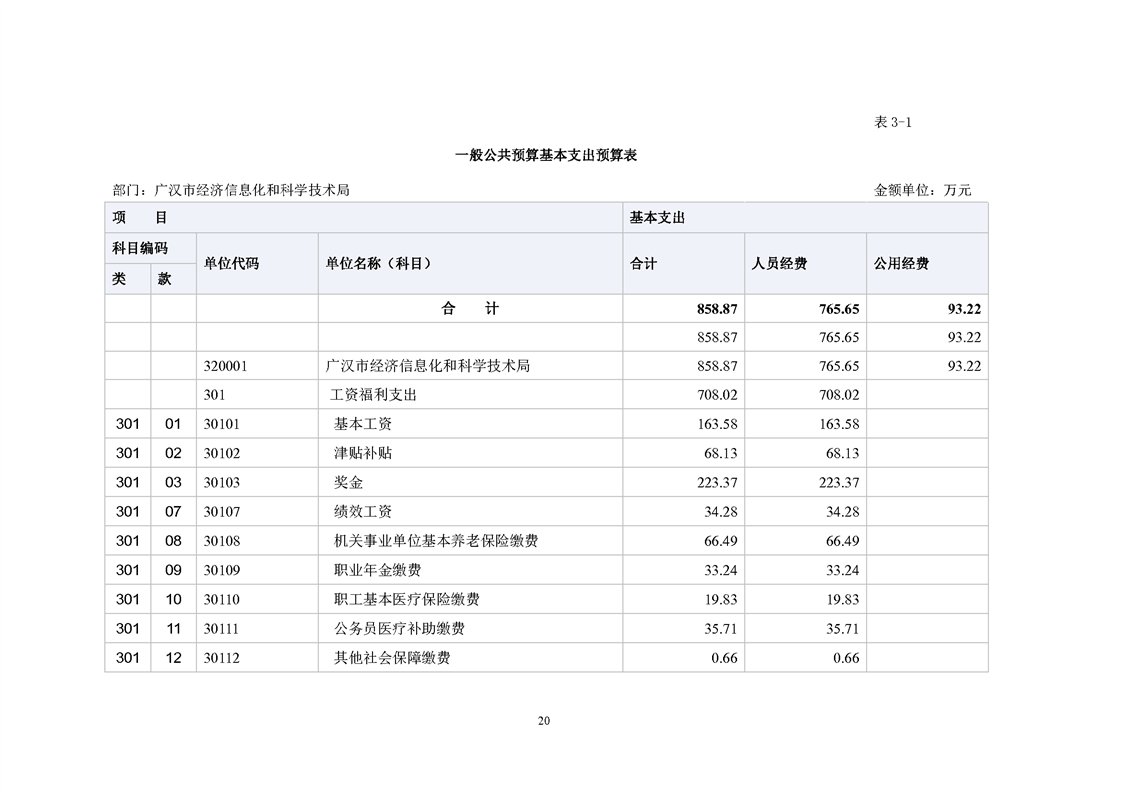Click code 30109
Image resolution: width=1122 pixels, height=793 pixels.
pos(222,571)
